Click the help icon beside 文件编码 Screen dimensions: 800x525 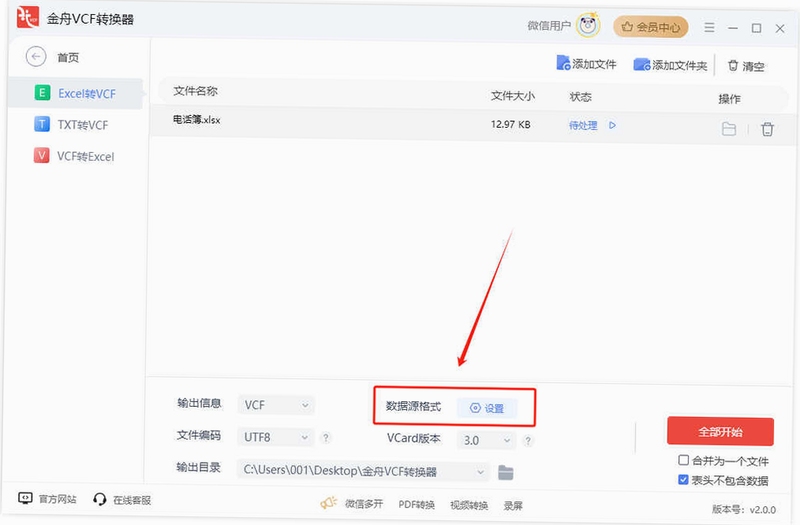[x=326, y=438]
